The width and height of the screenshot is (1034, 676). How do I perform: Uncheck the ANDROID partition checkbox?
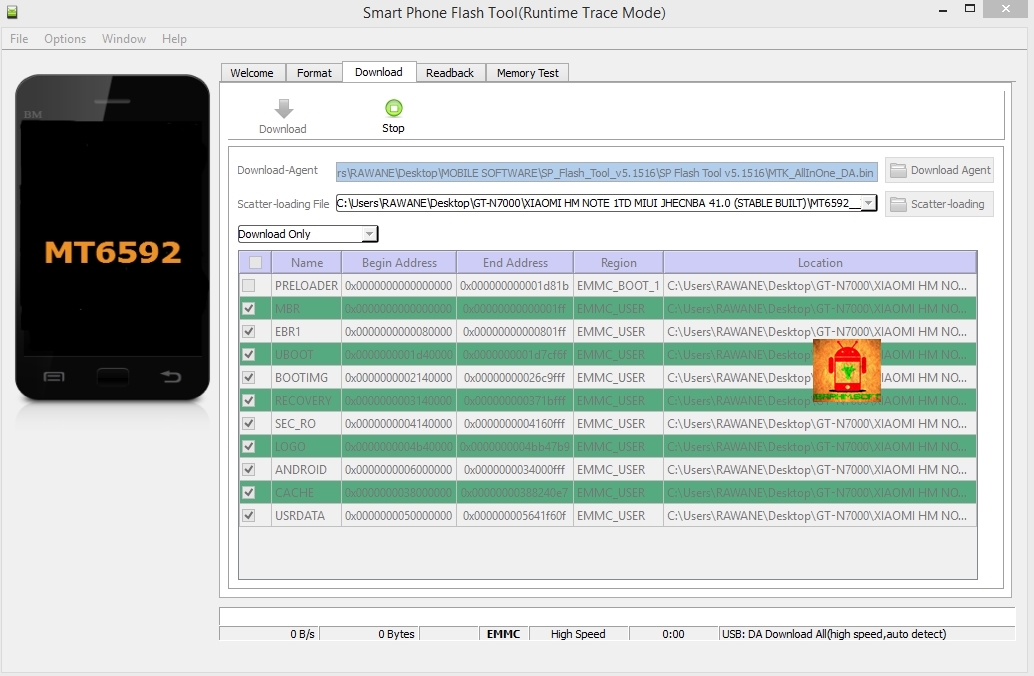pos(249,470)
